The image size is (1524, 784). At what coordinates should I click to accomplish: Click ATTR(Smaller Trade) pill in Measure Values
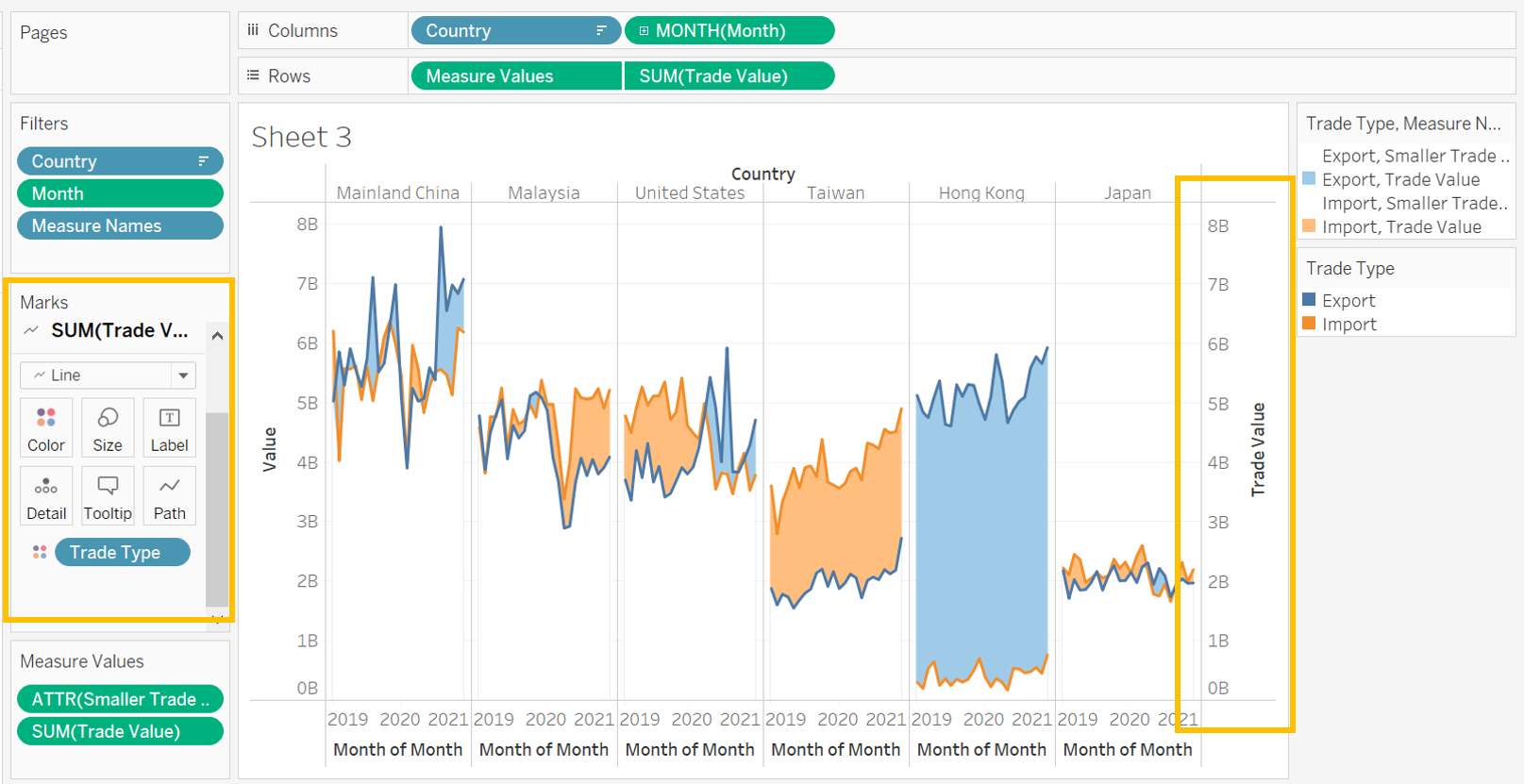coord(120,699)
